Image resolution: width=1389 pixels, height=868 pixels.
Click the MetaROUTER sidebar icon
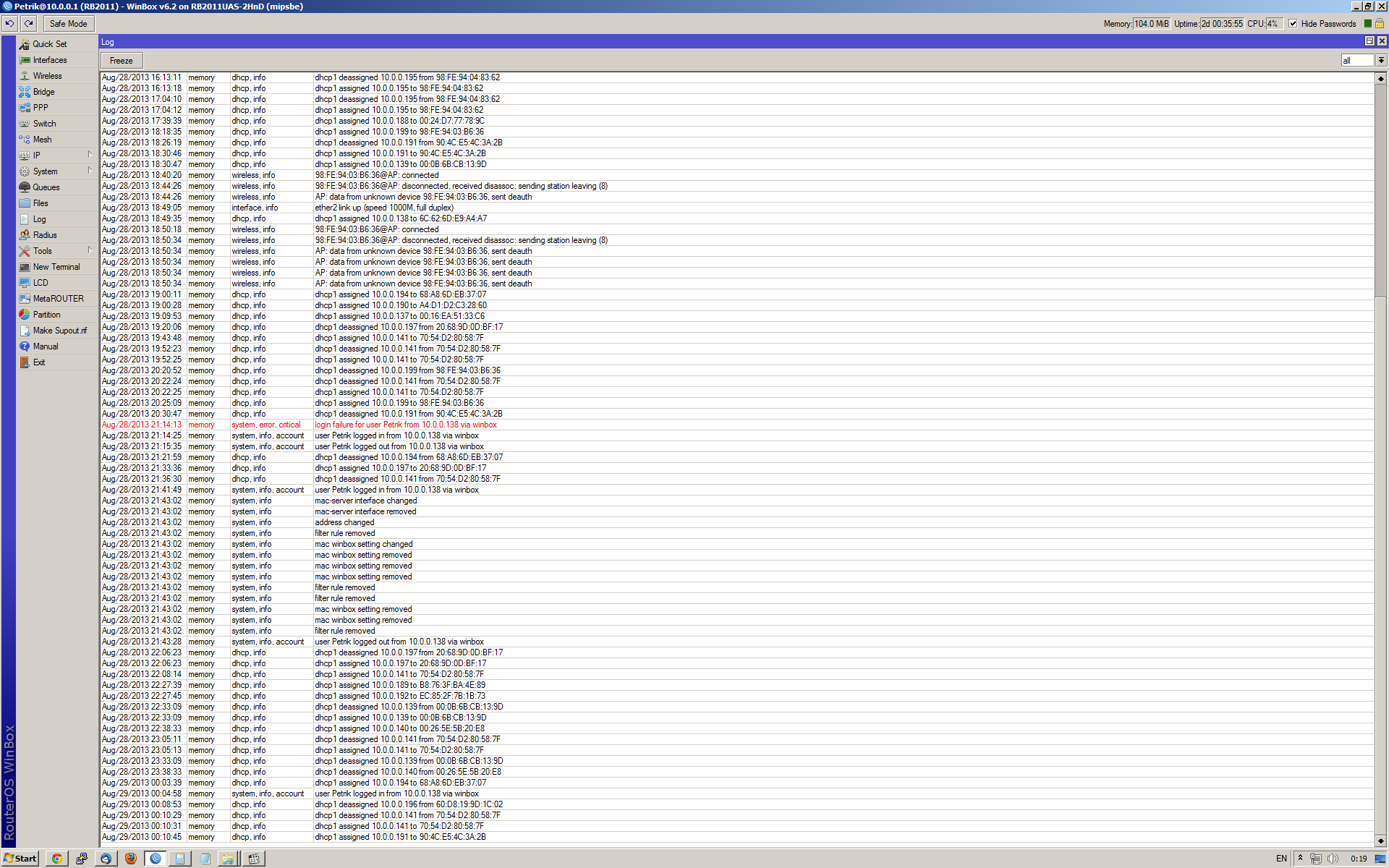[x=25, y=299]
